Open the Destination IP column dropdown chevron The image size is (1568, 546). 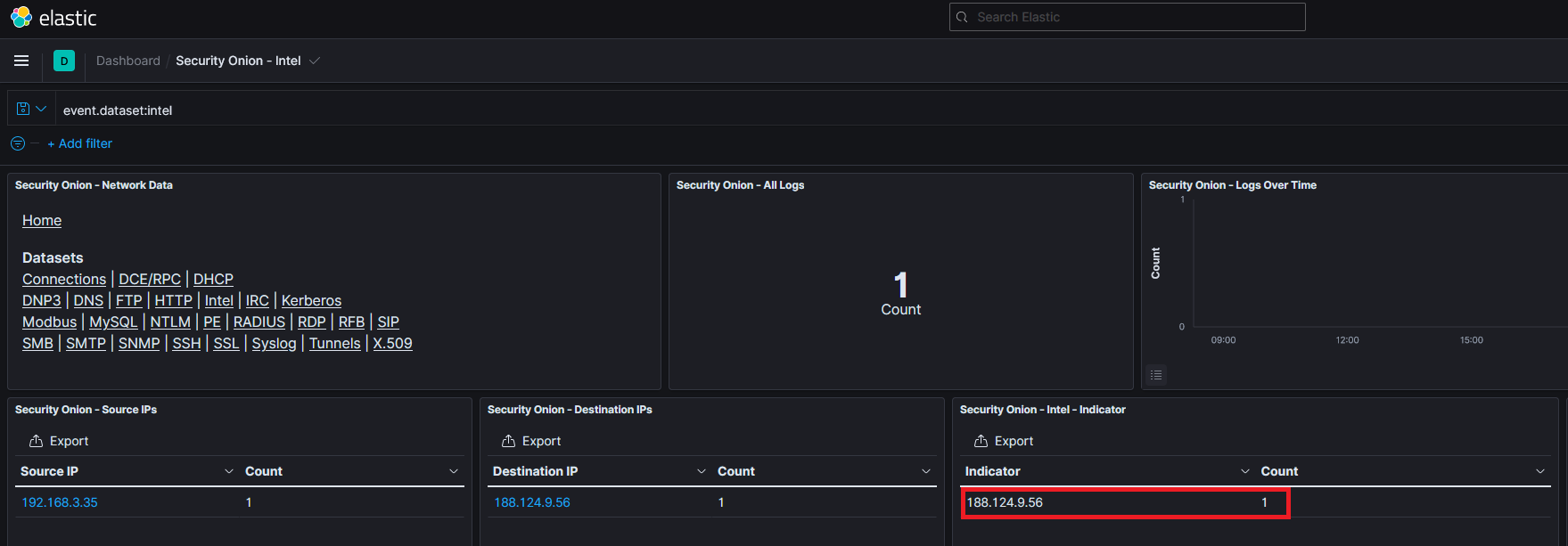coord(702,471)
